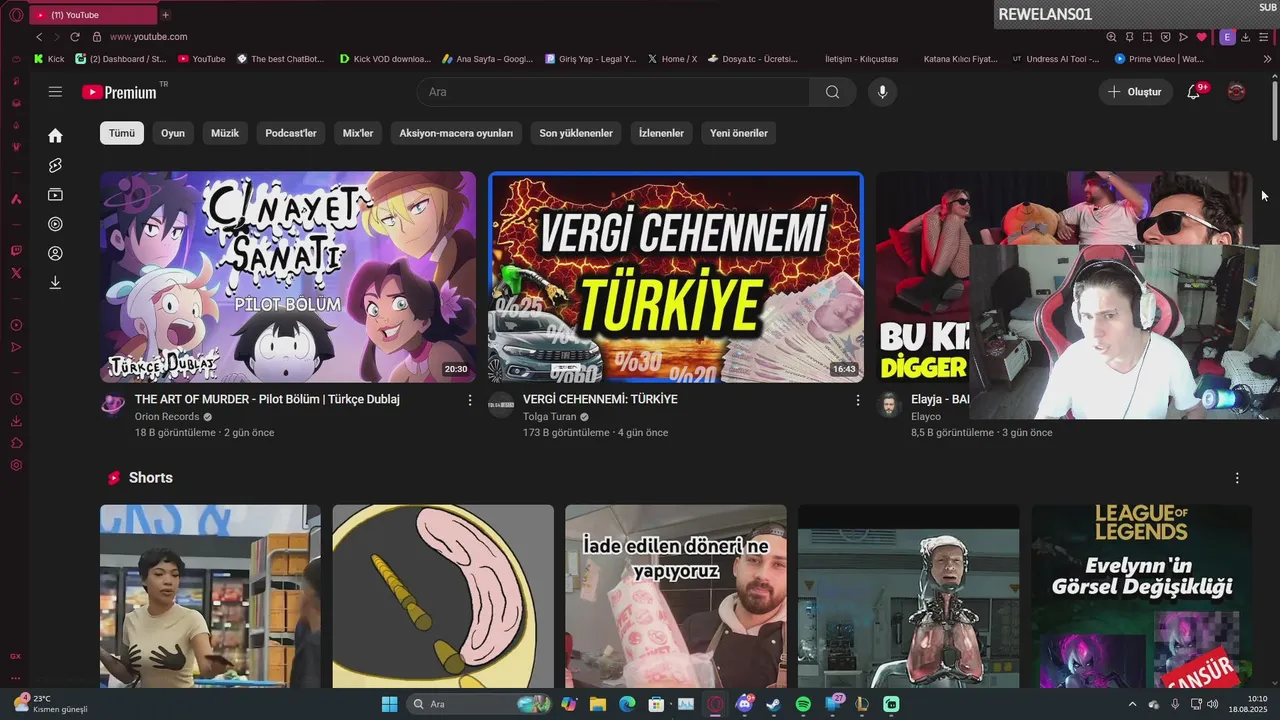The width and height of the screenshot is (1280, 720).
Task: Open Discord from the taskbar
Action: [744, 704]
